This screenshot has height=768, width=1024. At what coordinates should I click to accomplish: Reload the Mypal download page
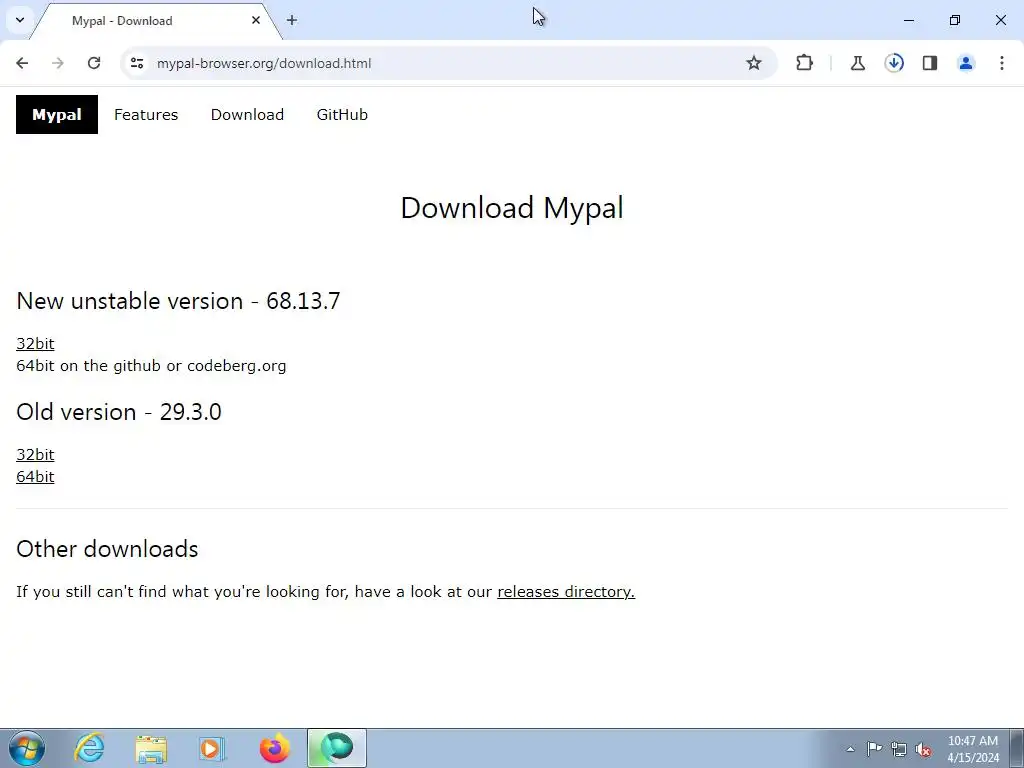click(x=94, y=63)
